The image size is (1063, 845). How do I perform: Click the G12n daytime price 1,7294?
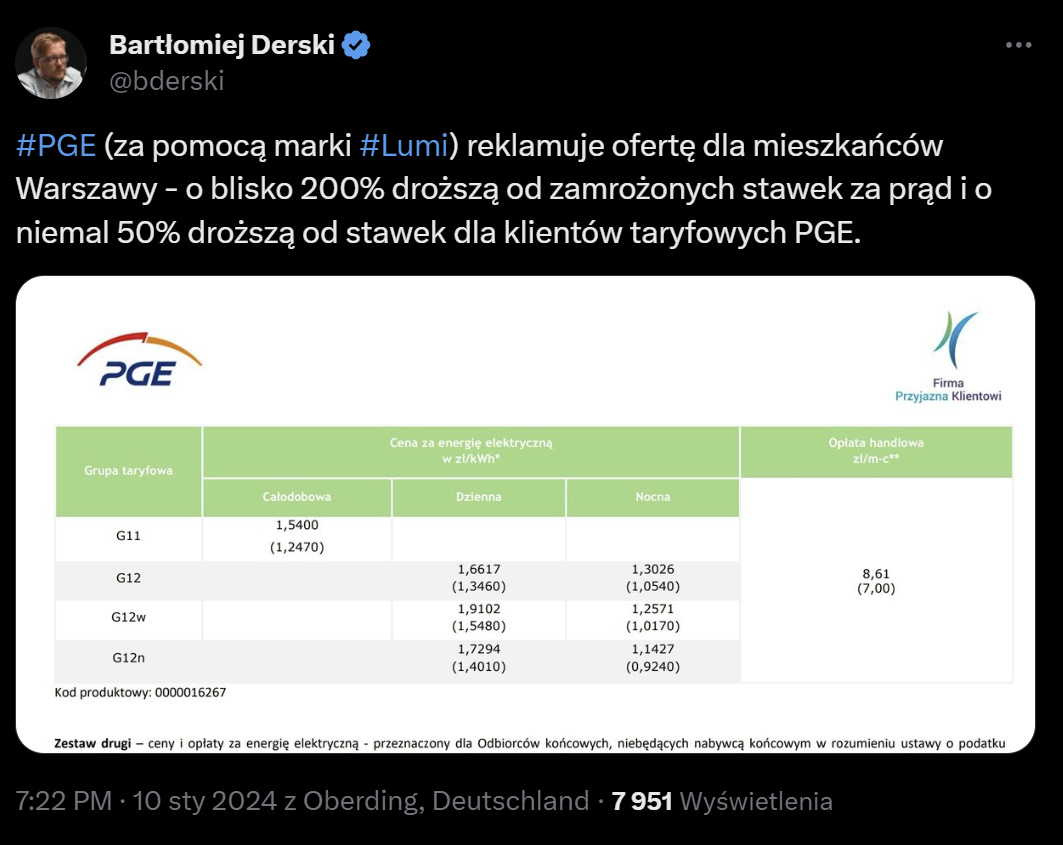tap(479, 649)
